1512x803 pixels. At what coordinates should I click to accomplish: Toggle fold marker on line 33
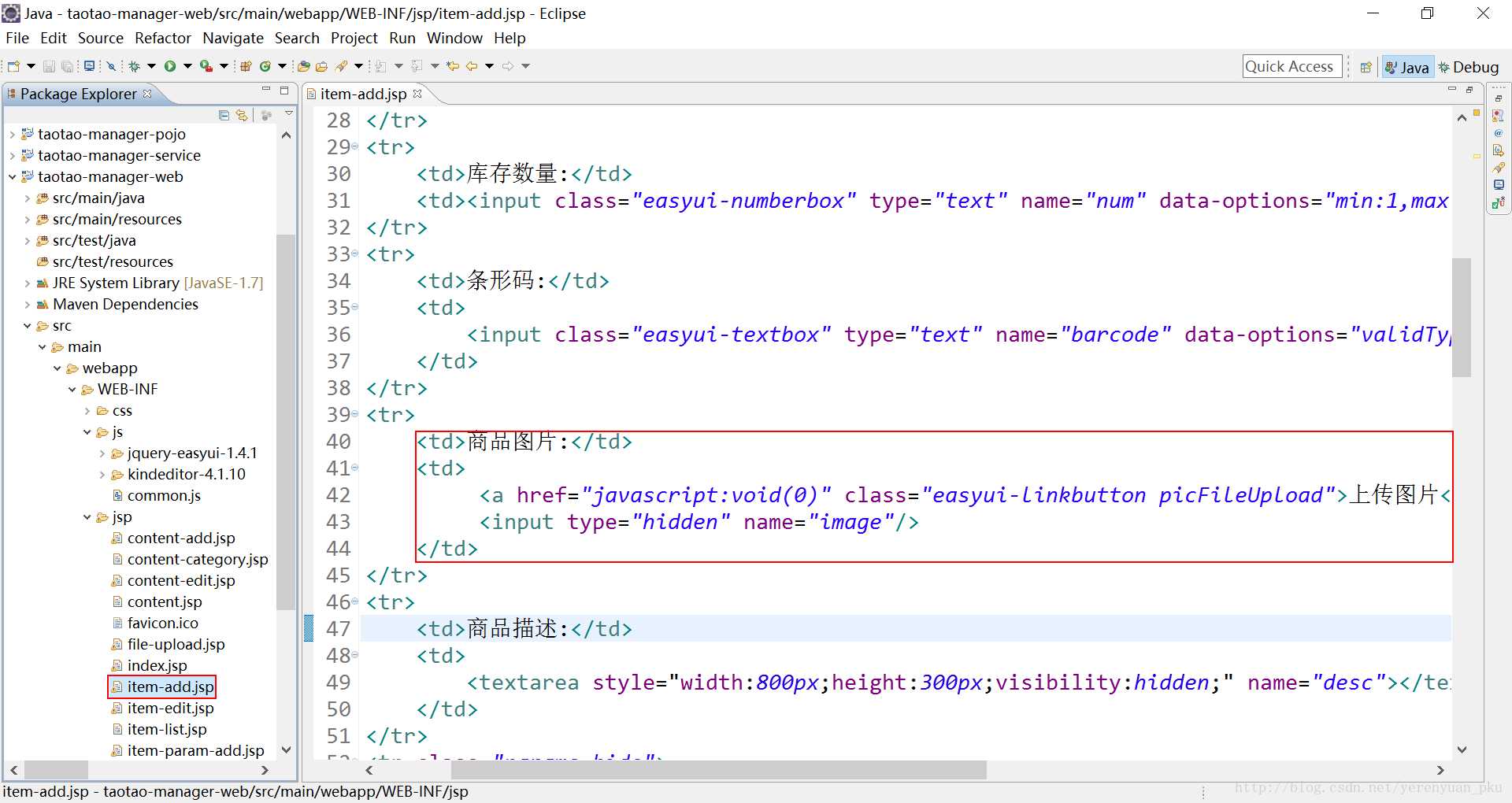click(x=354, y=254)
